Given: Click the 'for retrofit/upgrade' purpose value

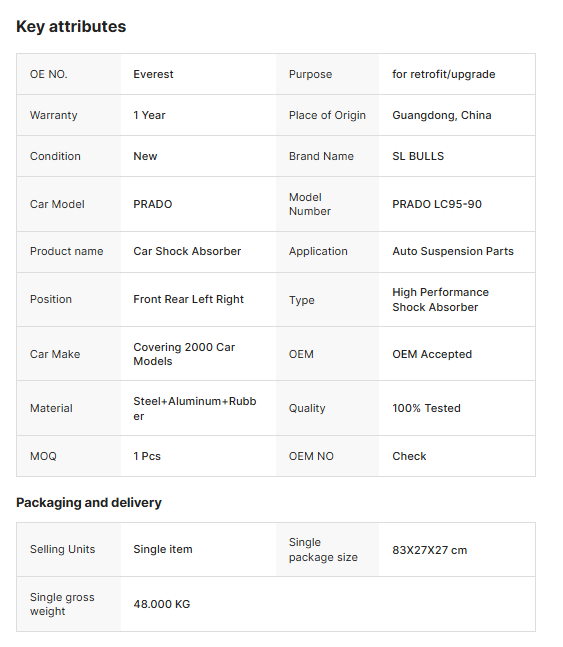Looking at the screenshot, I should pos(444,74).
